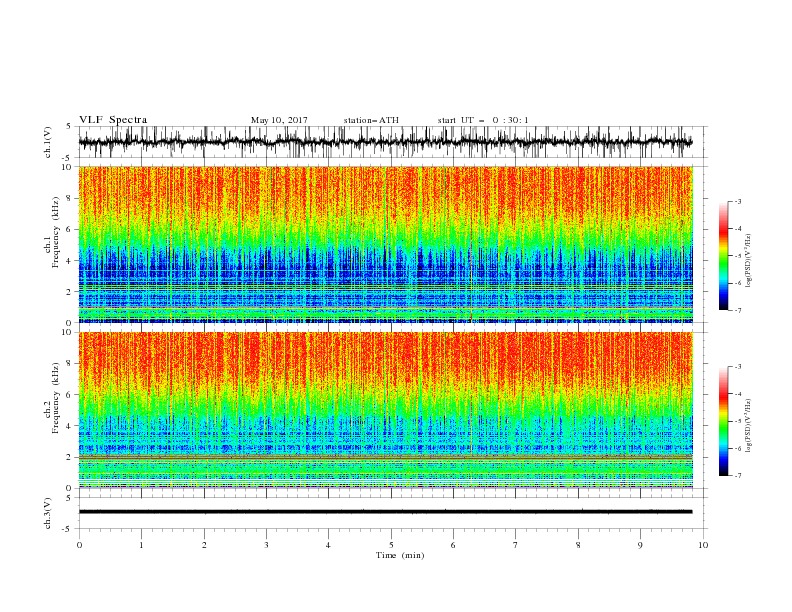
Task: Click the "6" kHz tick on ch.1 frequency axis
Action: 69,229
